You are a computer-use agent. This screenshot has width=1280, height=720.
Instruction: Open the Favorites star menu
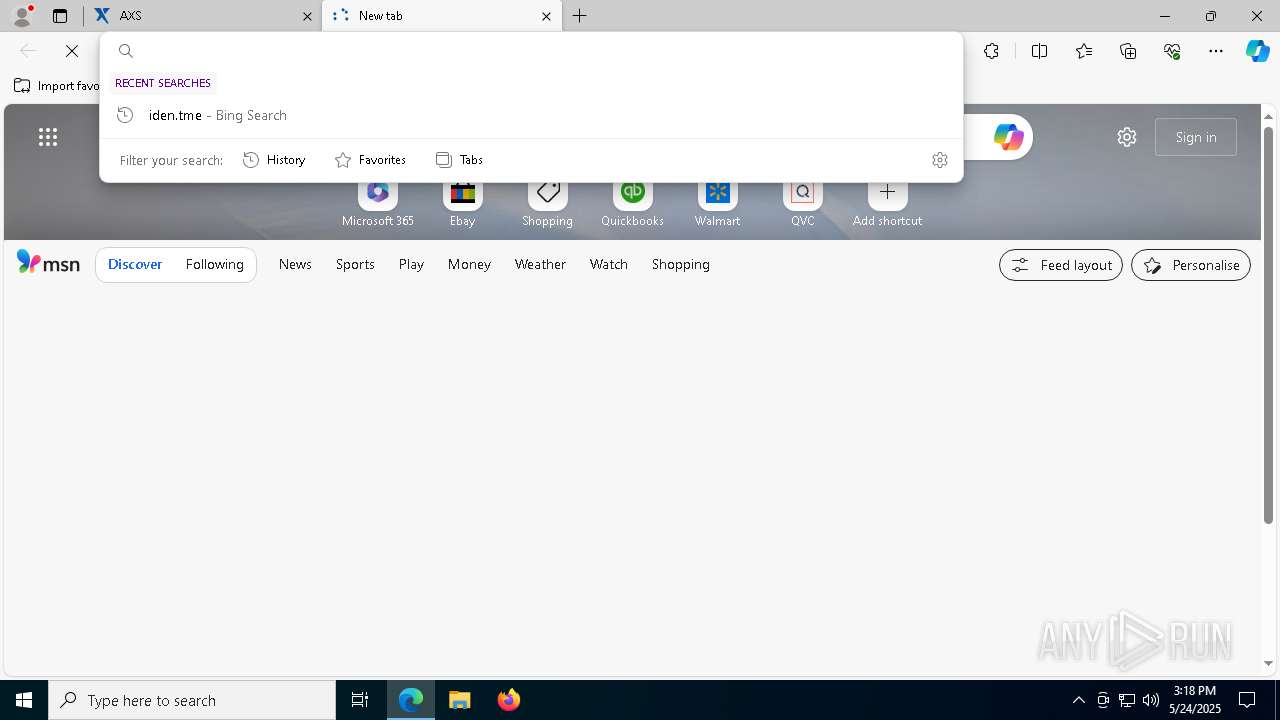point(1084,51)
